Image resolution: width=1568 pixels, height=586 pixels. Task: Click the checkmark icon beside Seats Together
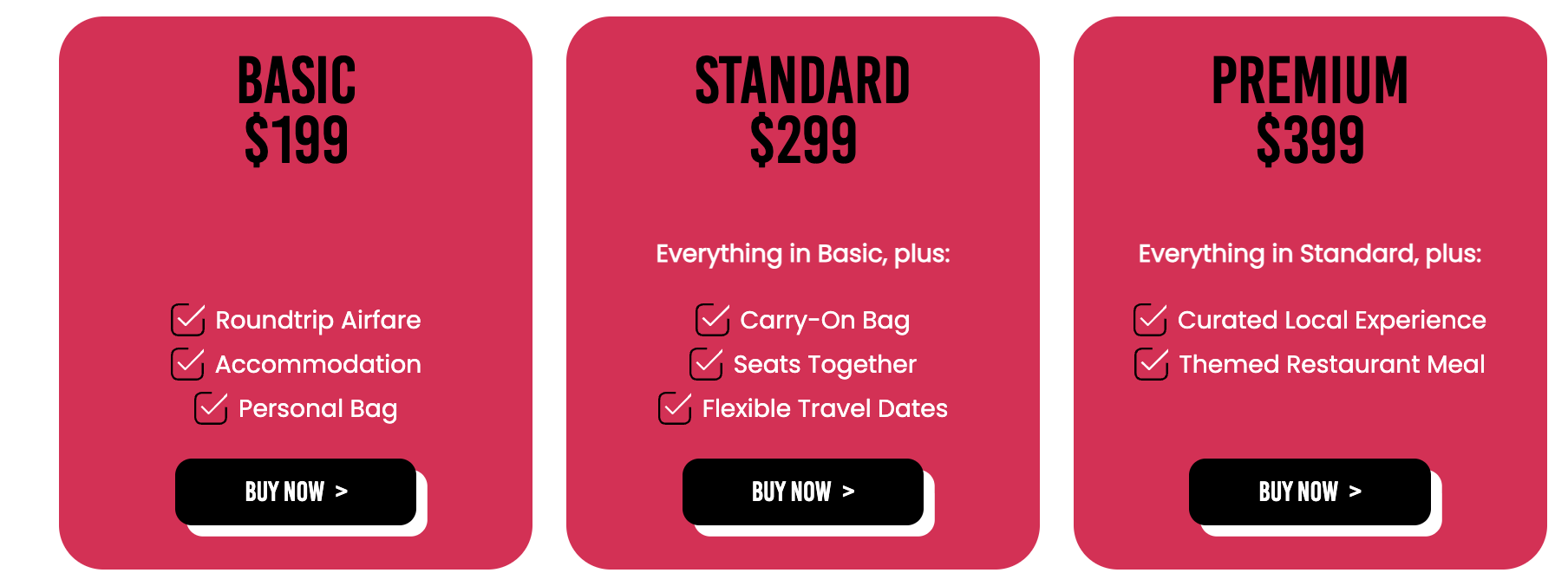pos(707,364)
